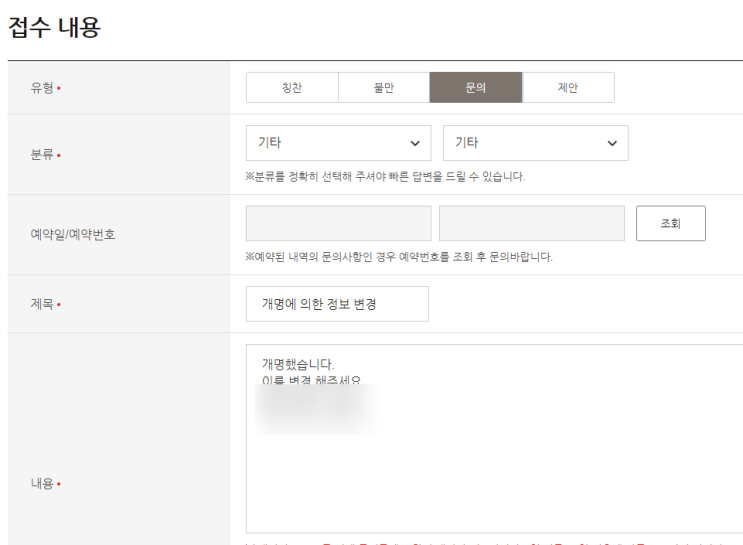
Task: Click the 조회 lookup button
Action: pos(671,223)
